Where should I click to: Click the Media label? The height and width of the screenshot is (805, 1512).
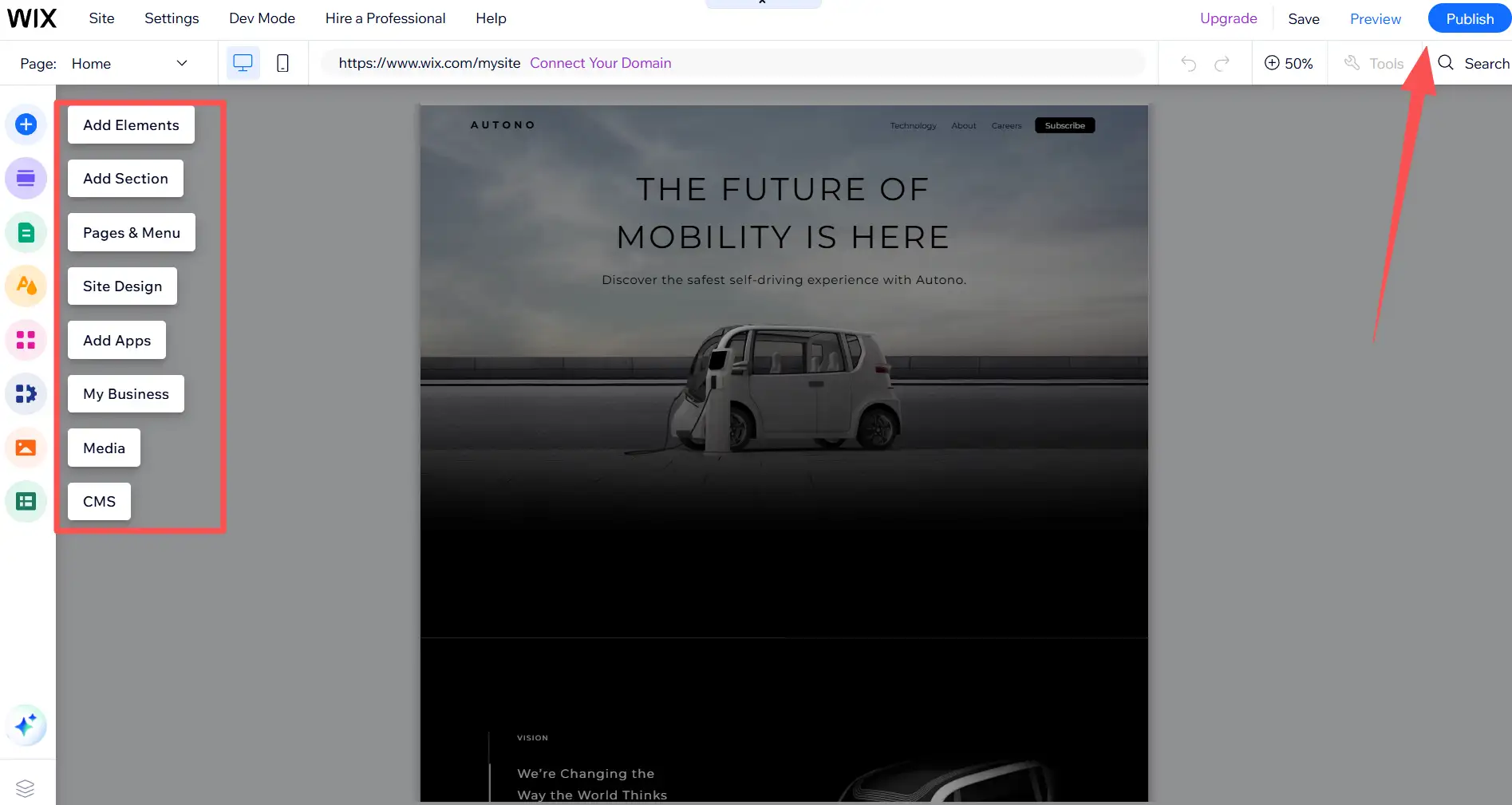coord(104,448)
